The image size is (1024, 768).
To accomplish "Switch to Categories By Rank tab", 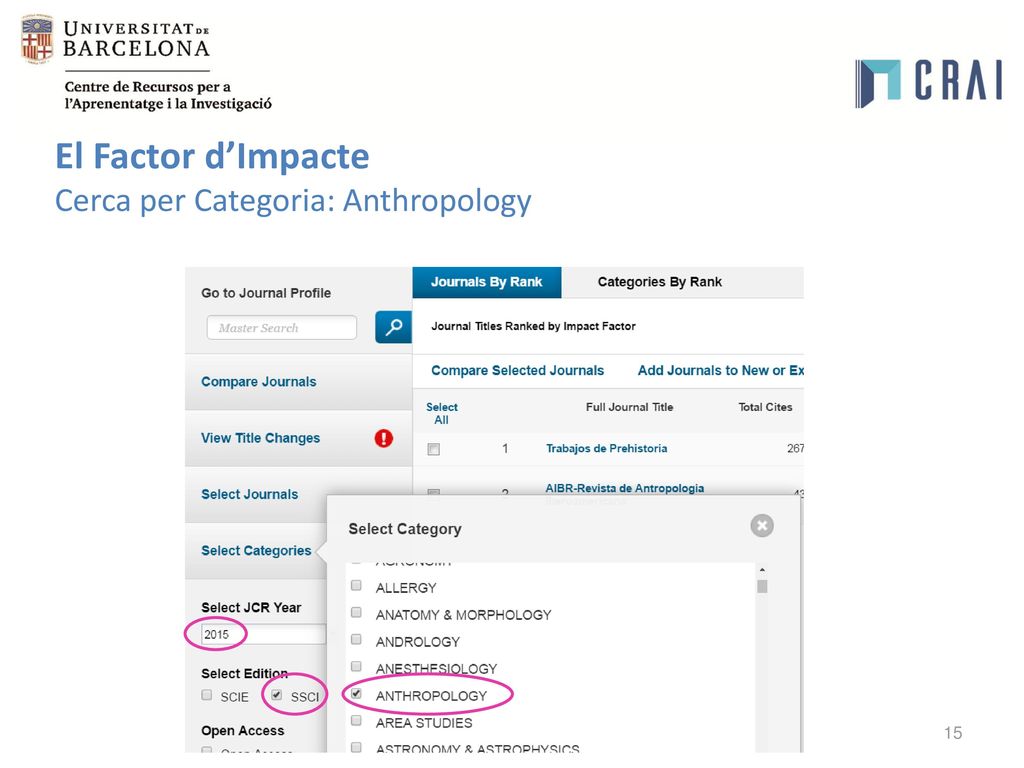I will coord(660,282).
